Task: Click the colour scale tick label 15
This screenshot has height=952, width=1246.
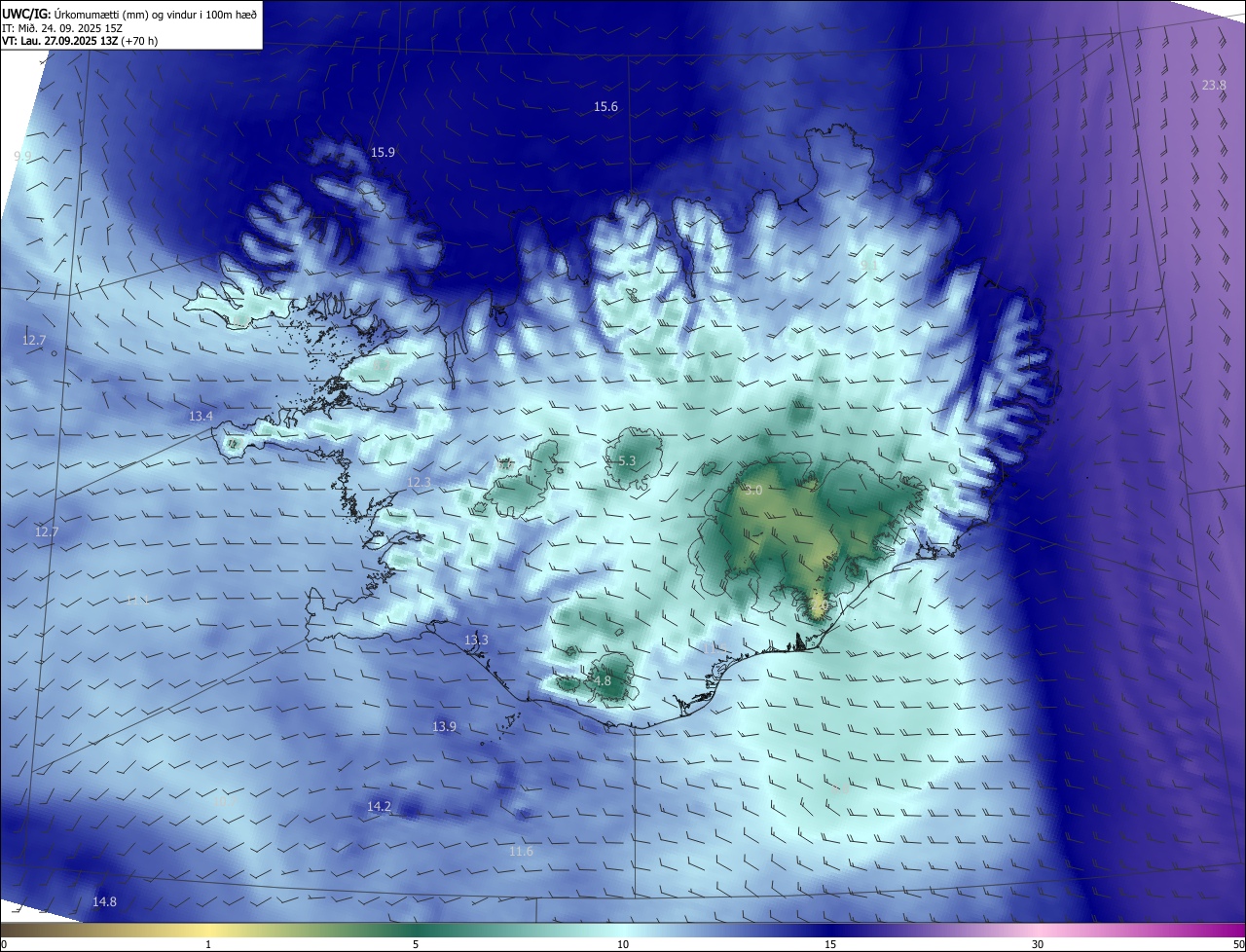Action: (830, 945)
